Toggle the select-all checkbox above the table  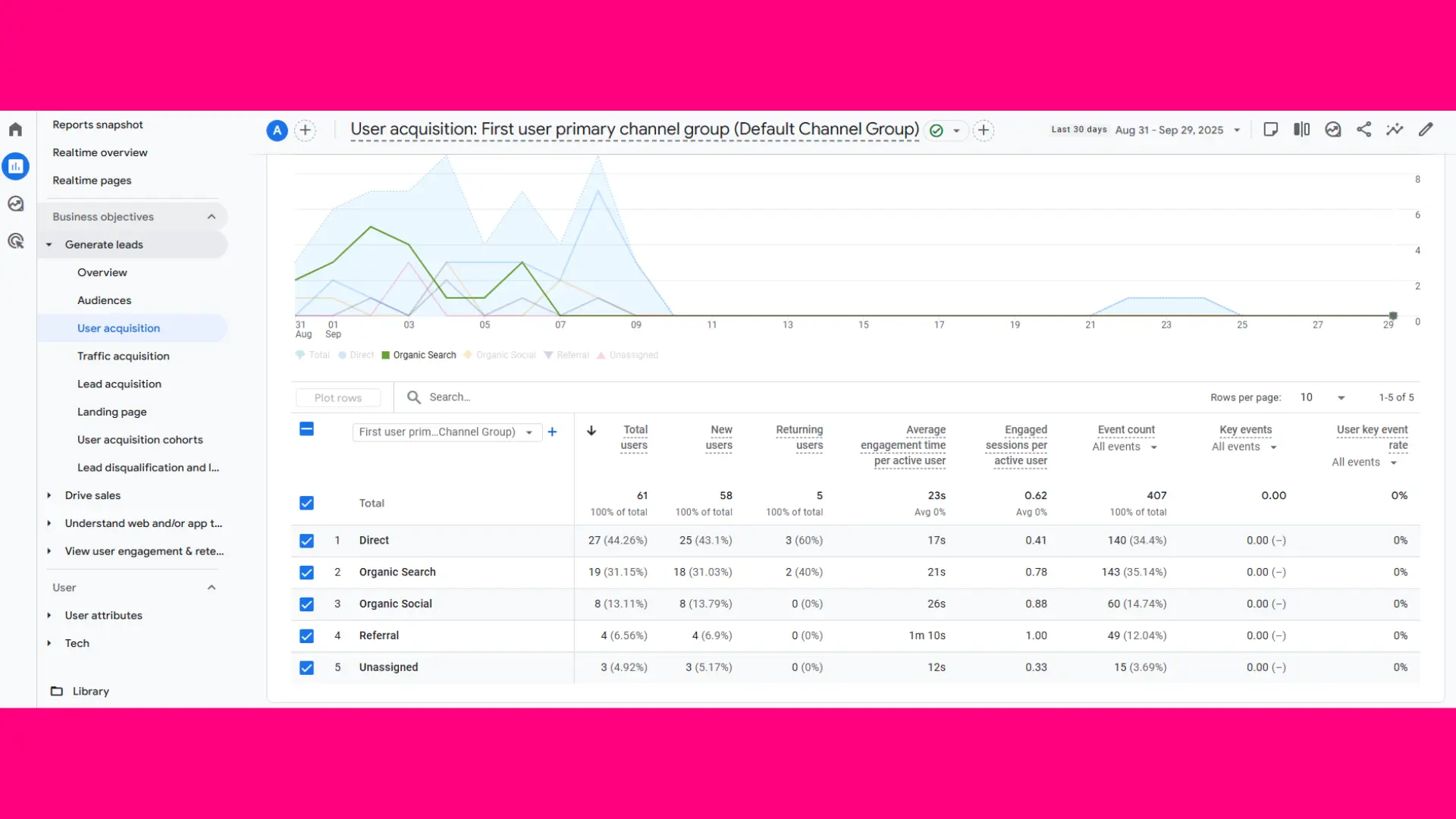coord(306,428)
